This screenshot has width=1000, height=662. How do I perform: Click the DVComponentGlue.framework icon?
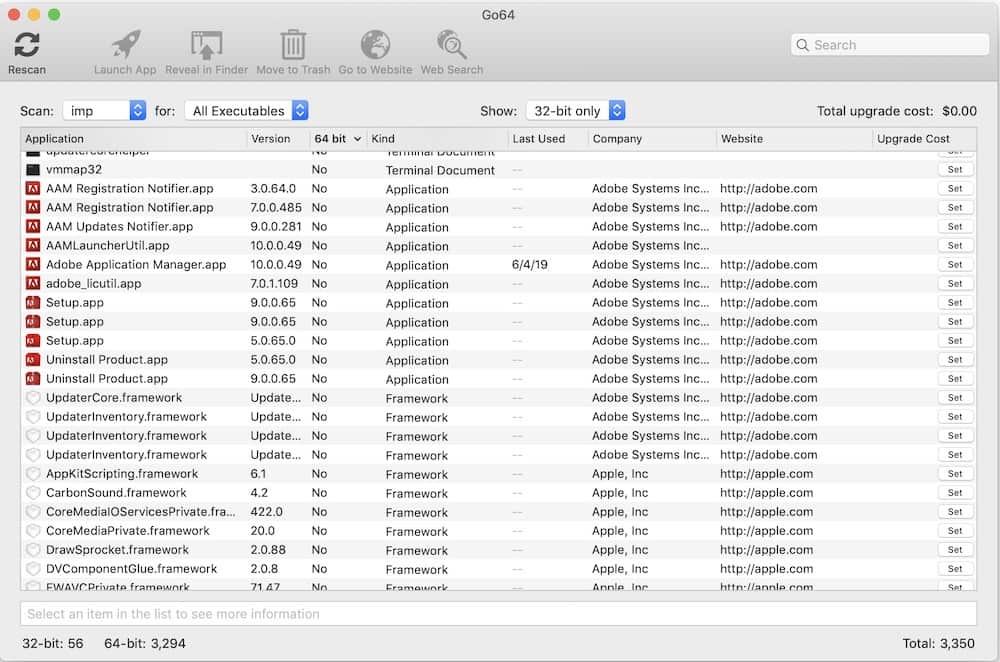(x=33, y=569)
